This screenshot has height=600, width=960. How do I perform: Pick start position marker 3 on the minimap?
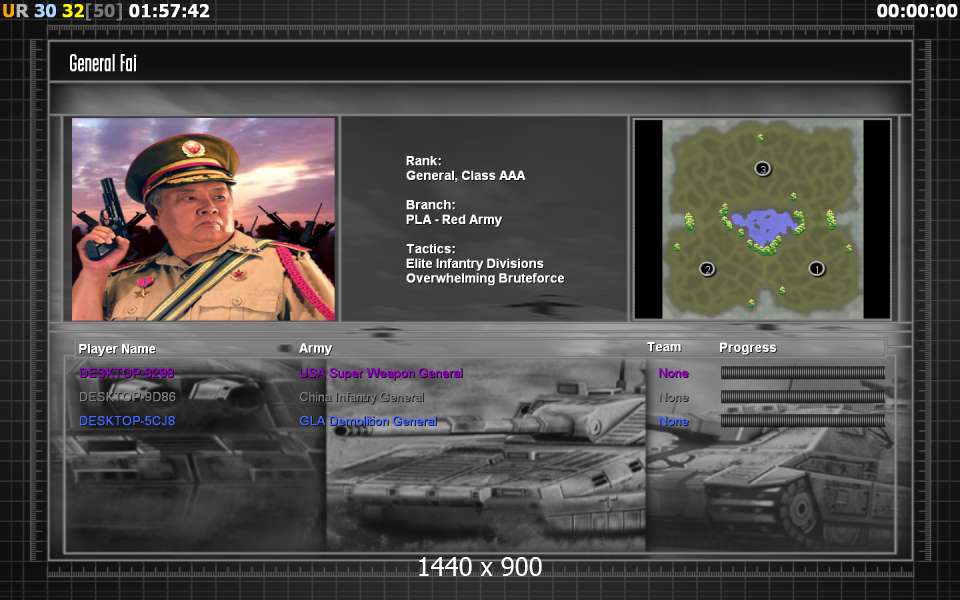(763, 168)
